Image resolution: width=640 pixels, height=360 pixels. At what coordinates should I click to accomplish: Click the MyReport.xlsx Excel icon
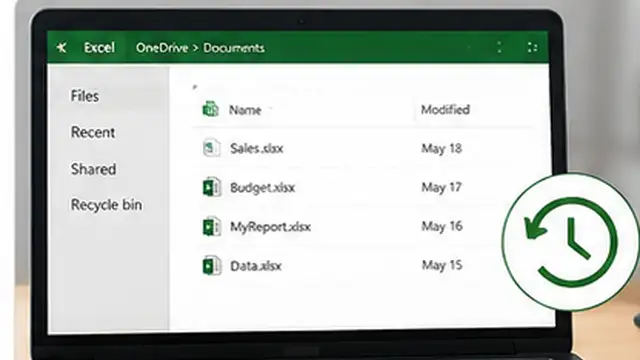[x=212, y=227]
